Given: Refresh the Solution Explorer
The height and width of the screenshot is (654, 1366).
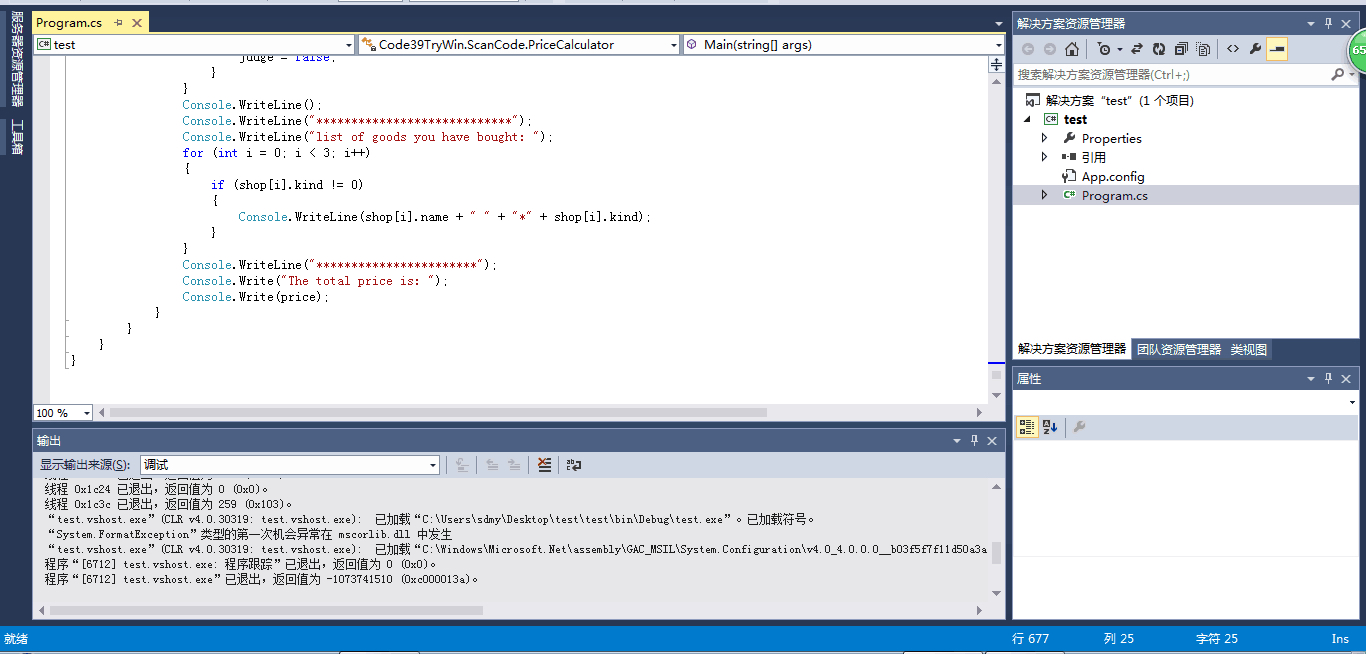Looking at the screenshot, I should click(1159, 49).
